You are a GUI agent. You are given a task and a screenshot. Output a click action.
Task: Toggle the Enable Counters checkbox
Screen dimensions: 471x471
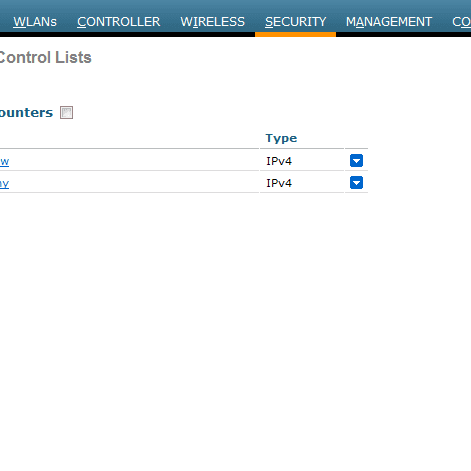coord(66,113)
